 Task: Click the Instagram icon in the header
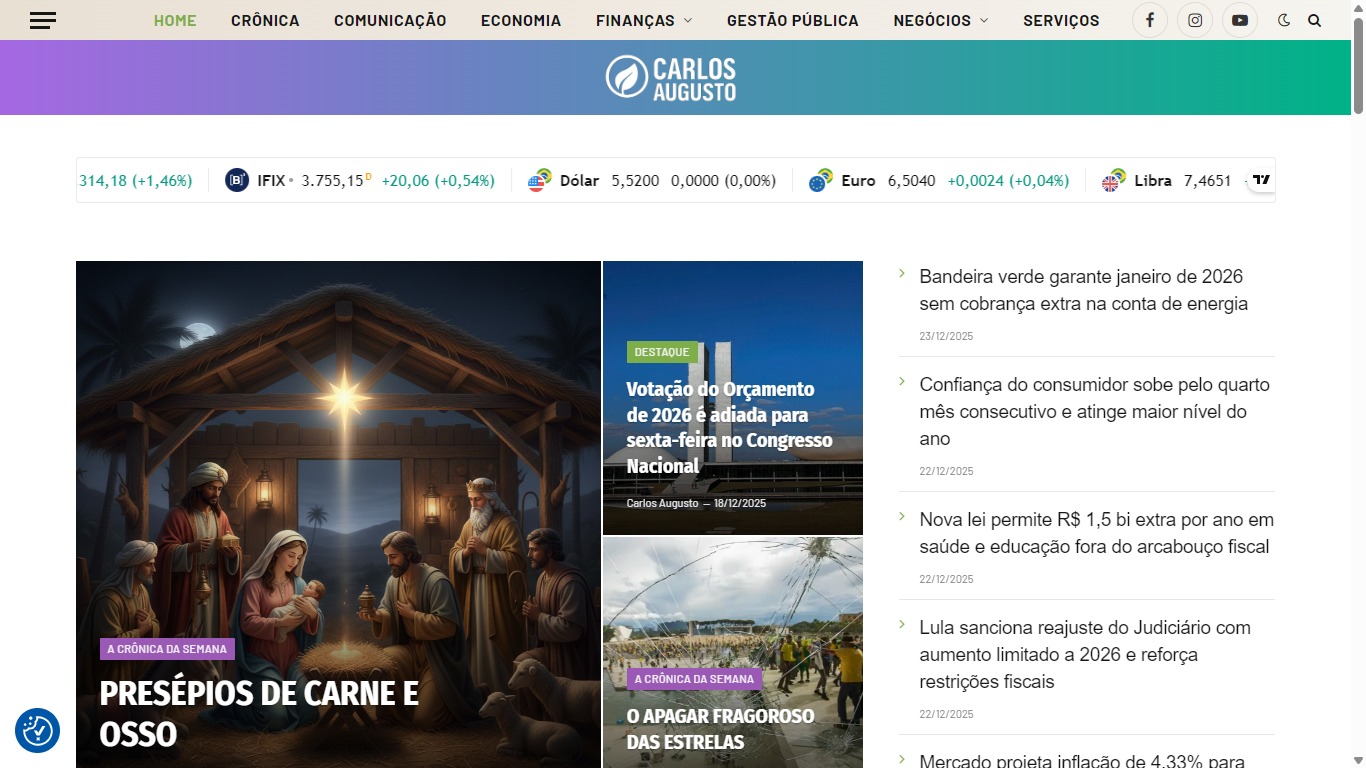pos(1194,20)
